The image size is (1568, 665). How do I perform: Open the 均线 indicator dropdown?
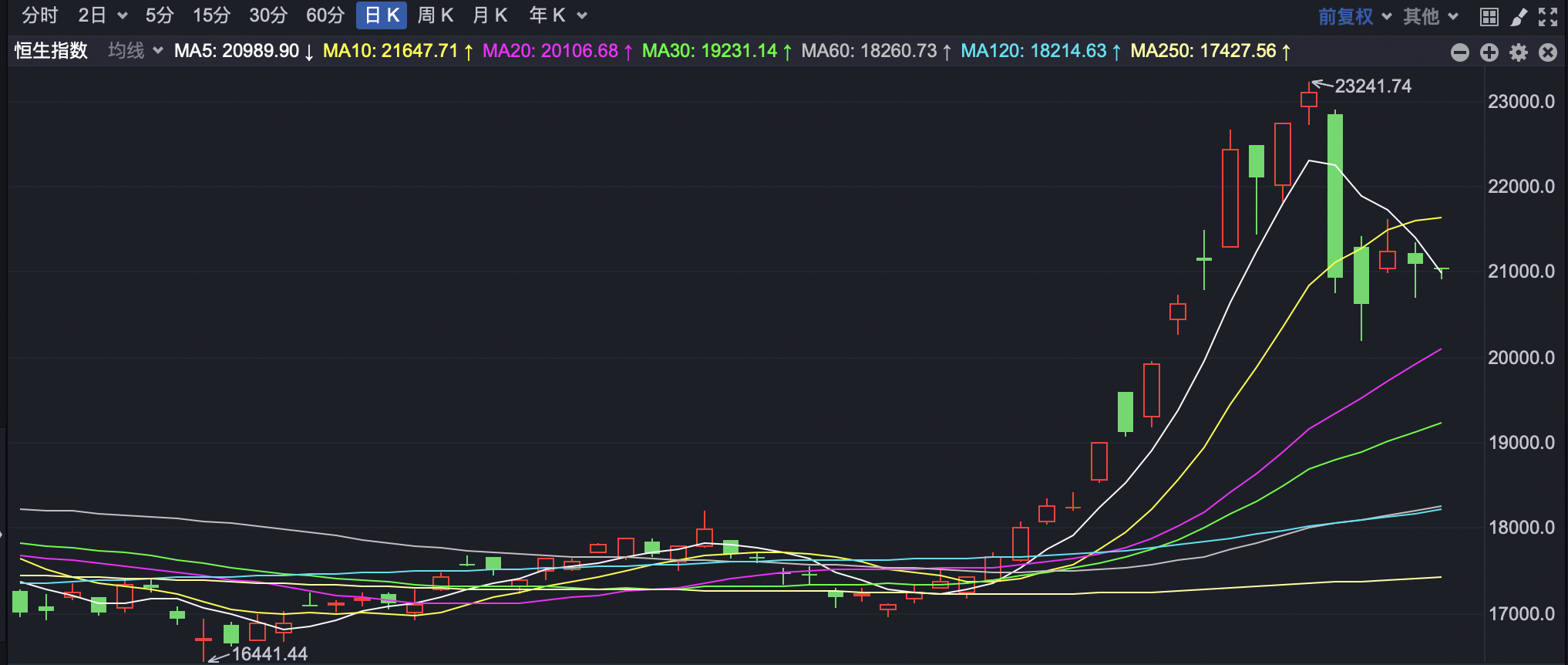pyautogui.click(x=135, y=51)
